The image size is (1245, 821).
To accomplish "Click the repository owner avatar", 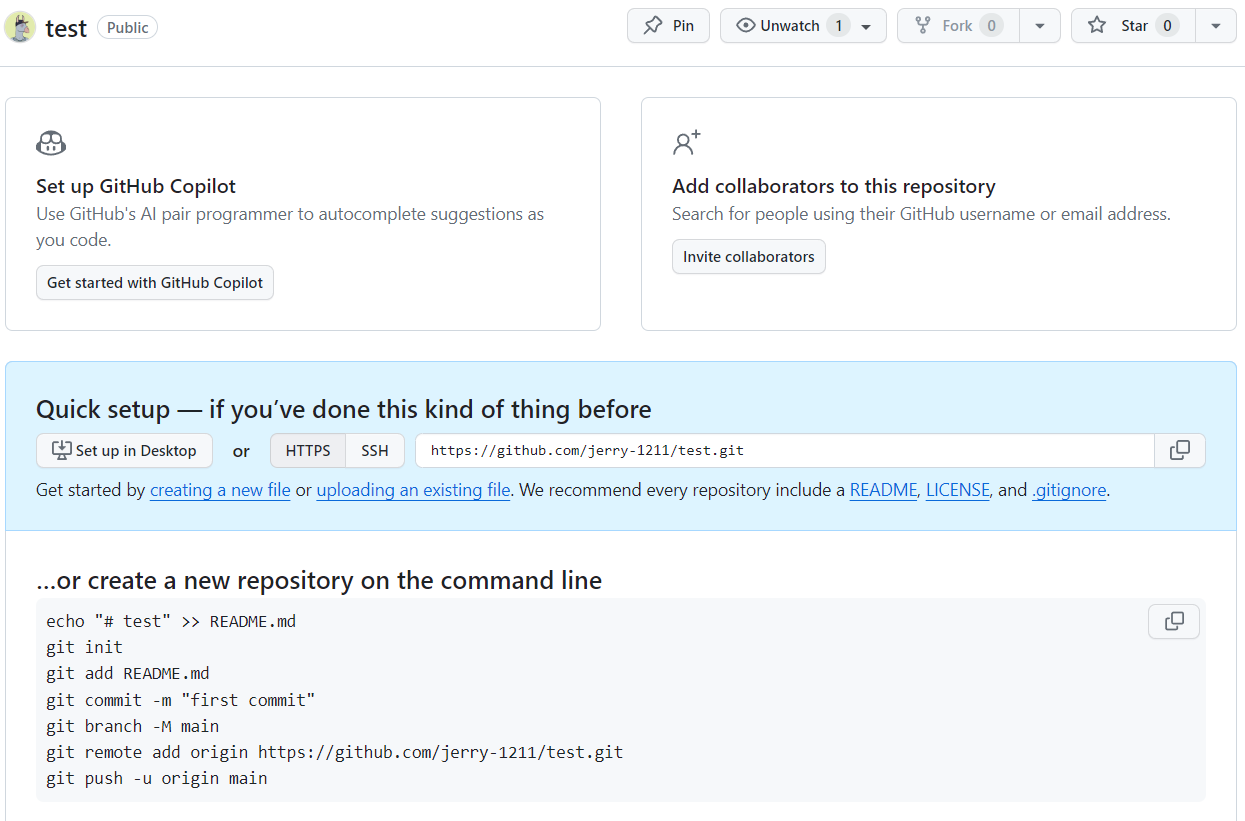I will point(21,27).
